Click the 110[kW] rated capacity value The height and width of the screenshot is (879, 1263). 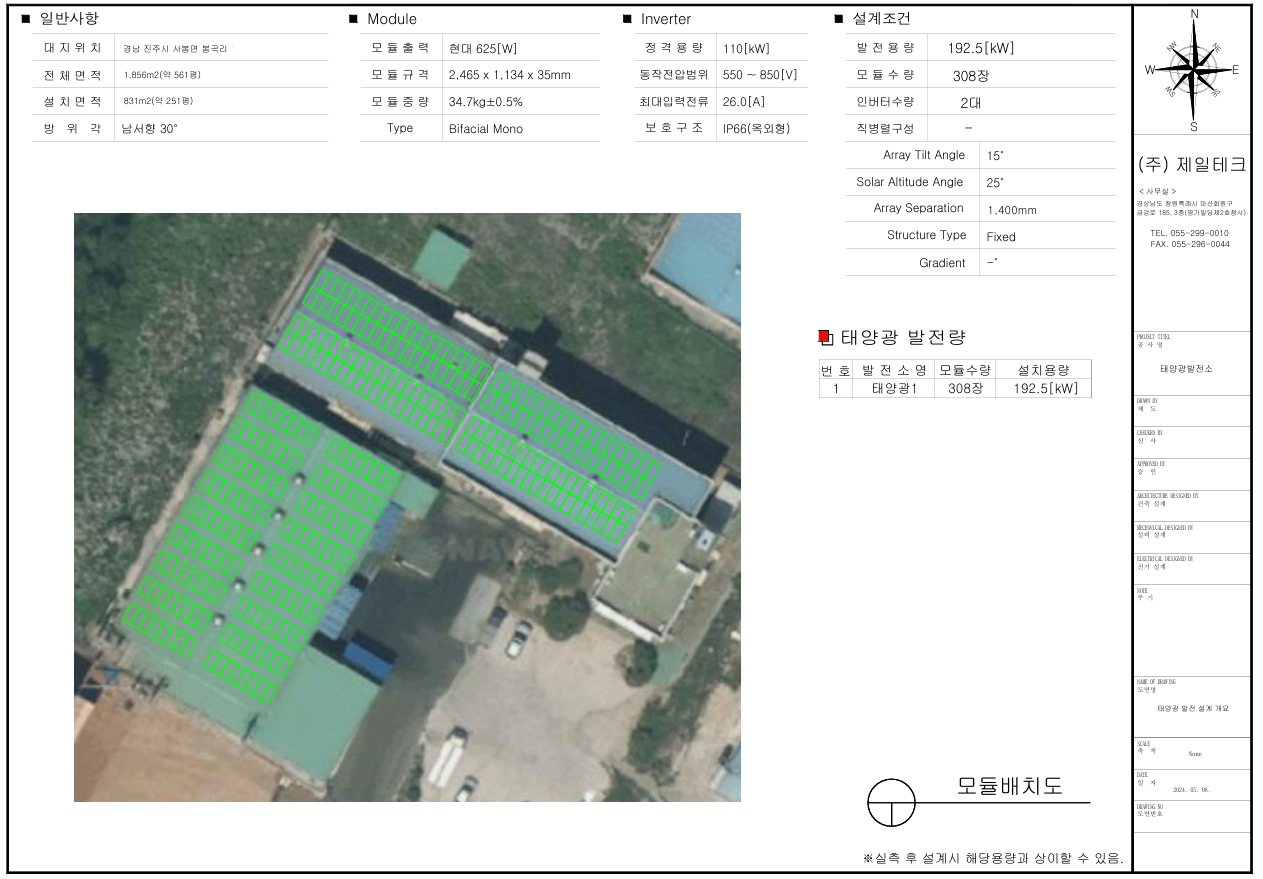click(746, 48)
